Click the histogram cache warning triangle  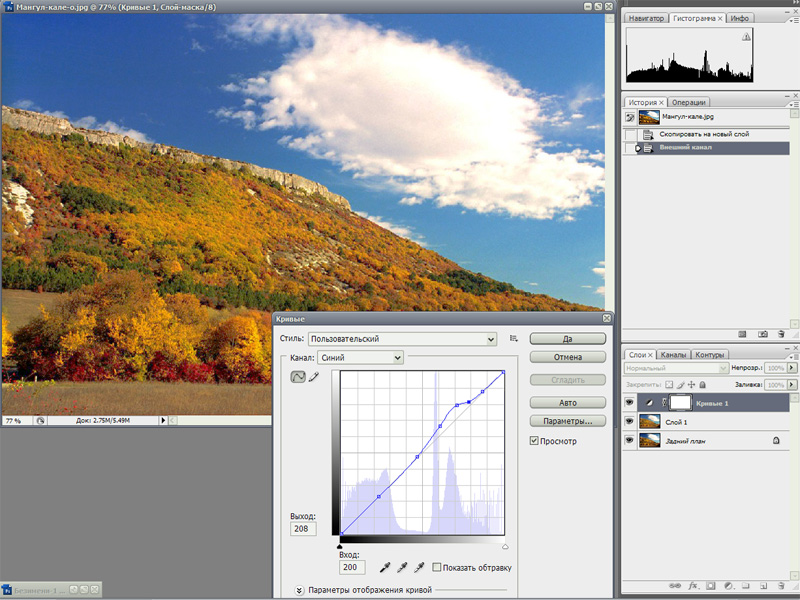click(746, 37)
